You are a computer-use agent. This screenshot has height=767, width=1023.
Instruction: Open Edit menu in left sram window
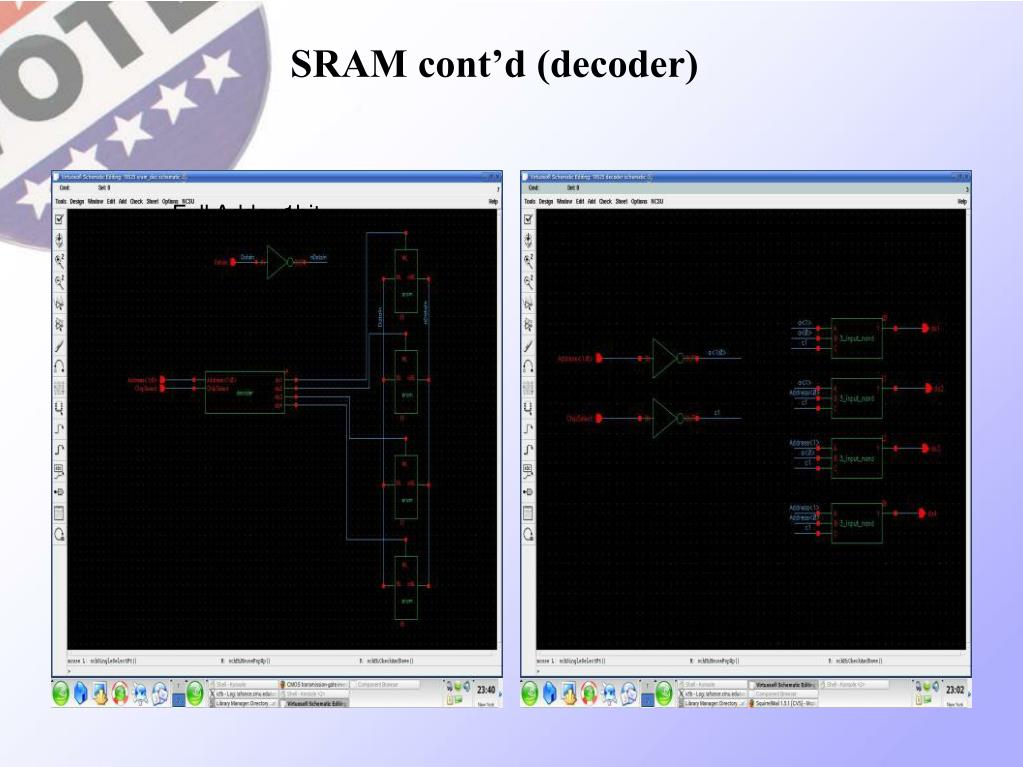pos(111,202)
